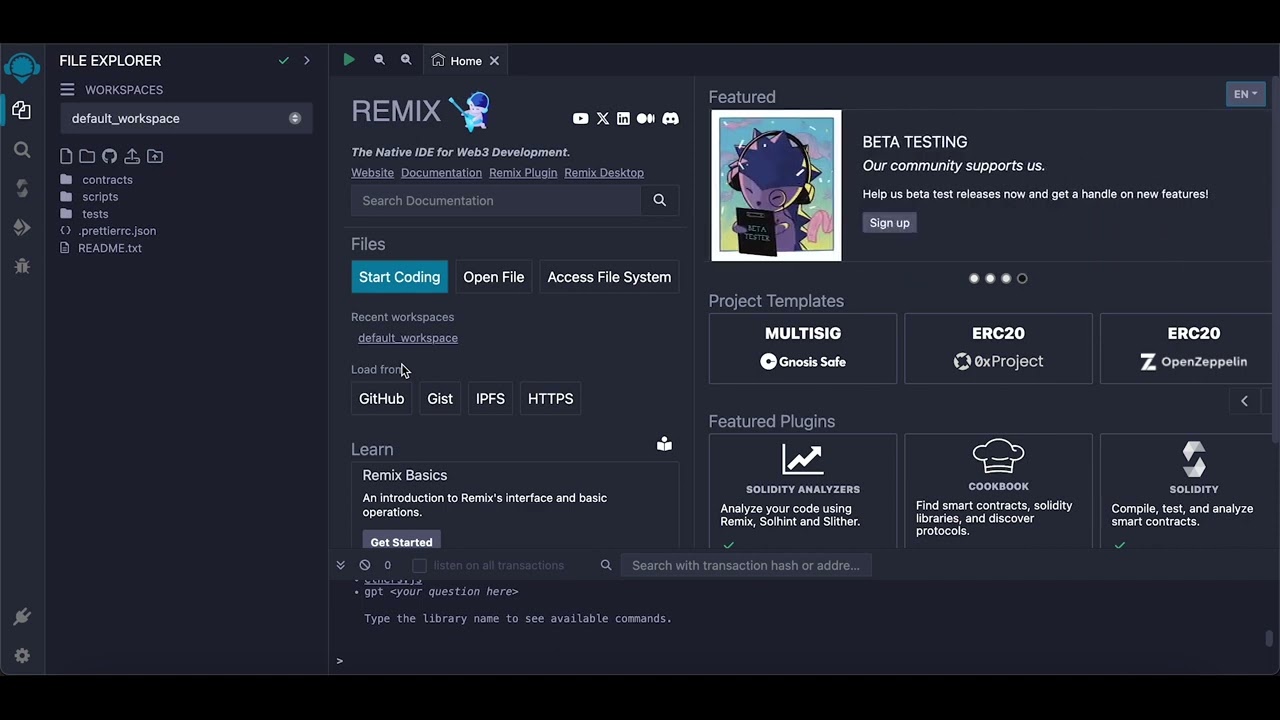Open the Plugin manager

(22, 617)
